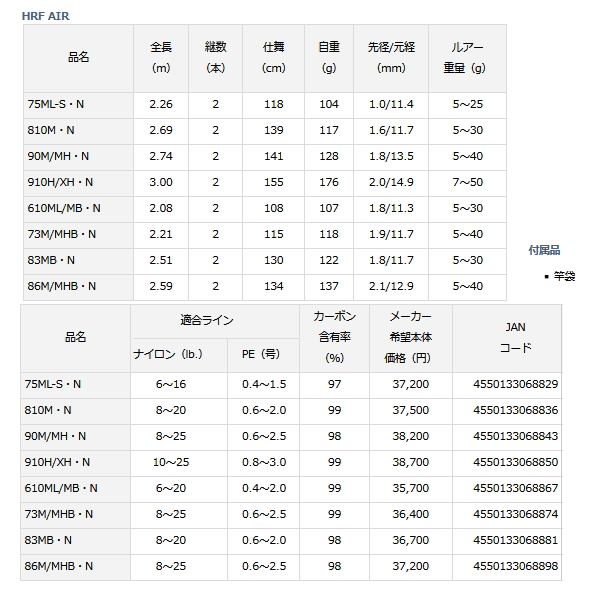Click 75ML-S・N in the lower table
Viewport: 600px width, 600px height.
pyautogui.click(x=53, y=384)
